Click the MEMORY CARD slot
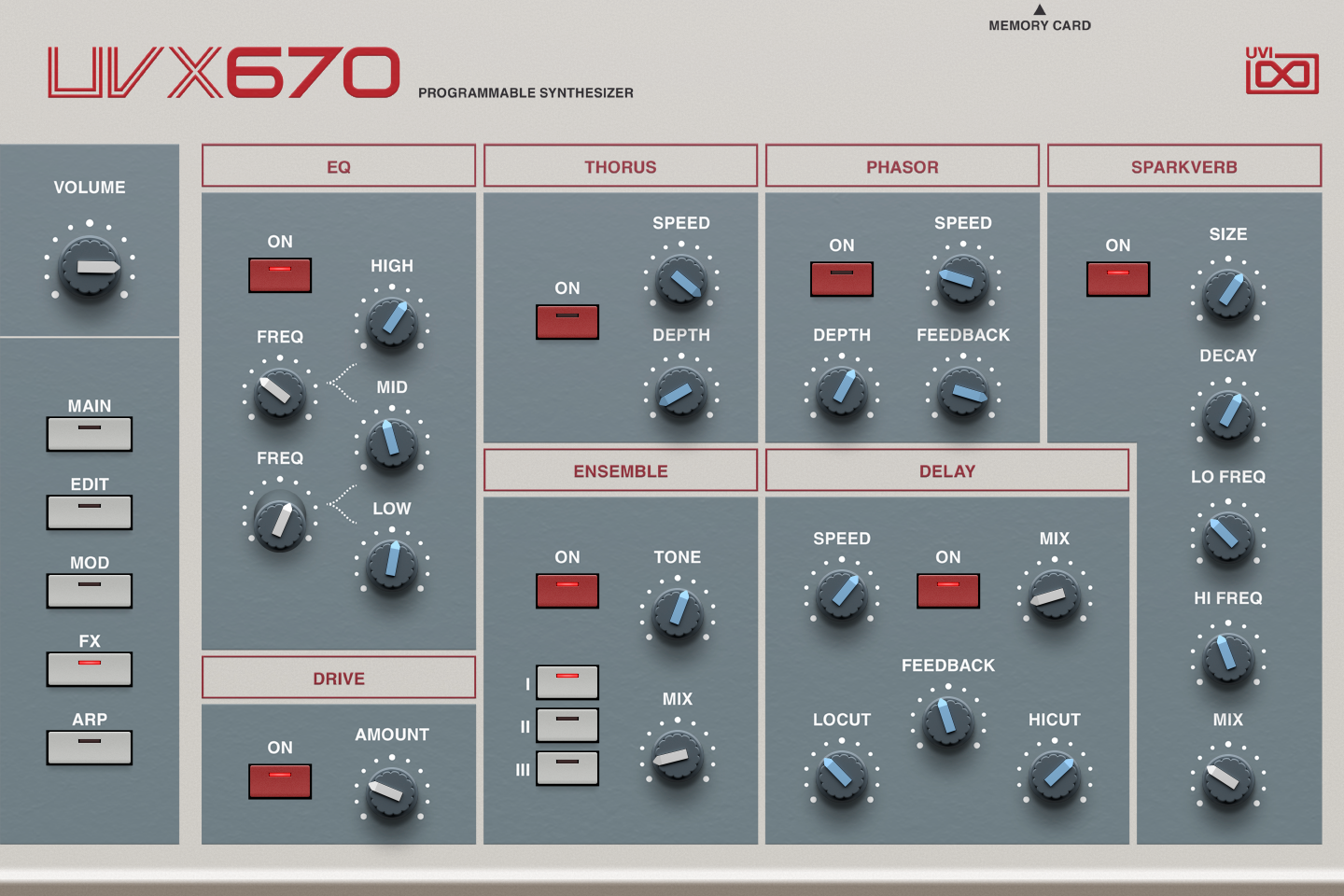The width and height of the screenshot is (1344, 896). pos(1039,13)
